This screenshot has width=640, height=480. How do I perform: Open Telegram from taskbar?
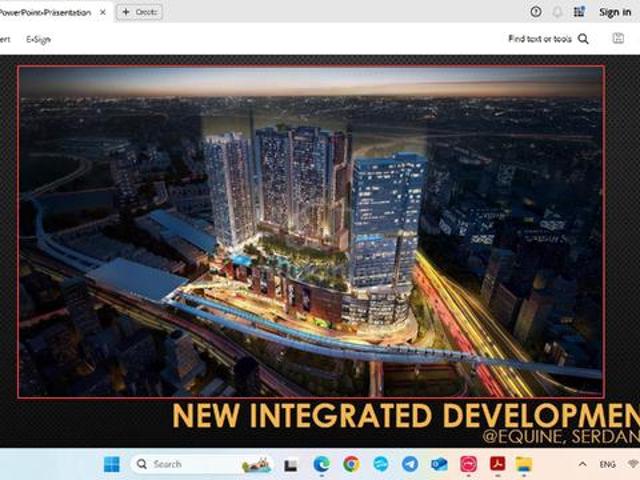tap(409, 464)
